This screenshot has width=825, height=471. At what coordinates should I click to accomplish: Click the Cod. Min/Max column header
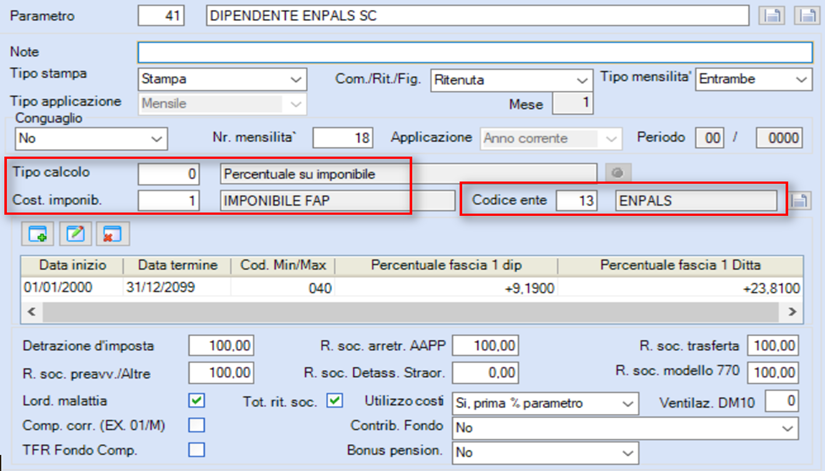(283, 265)
